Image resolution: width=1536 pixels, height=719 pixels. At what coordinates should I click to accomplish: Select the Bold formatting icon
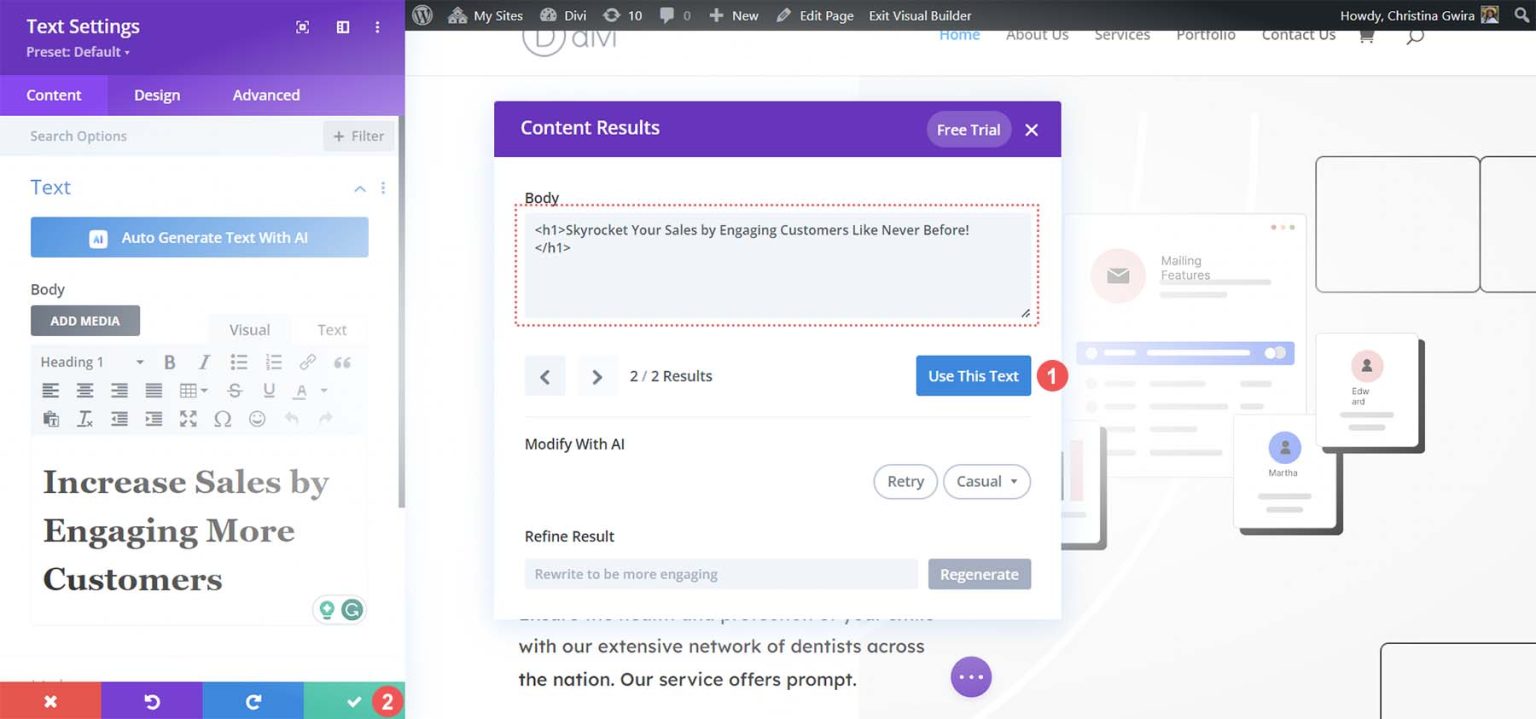tap(170, 362)
